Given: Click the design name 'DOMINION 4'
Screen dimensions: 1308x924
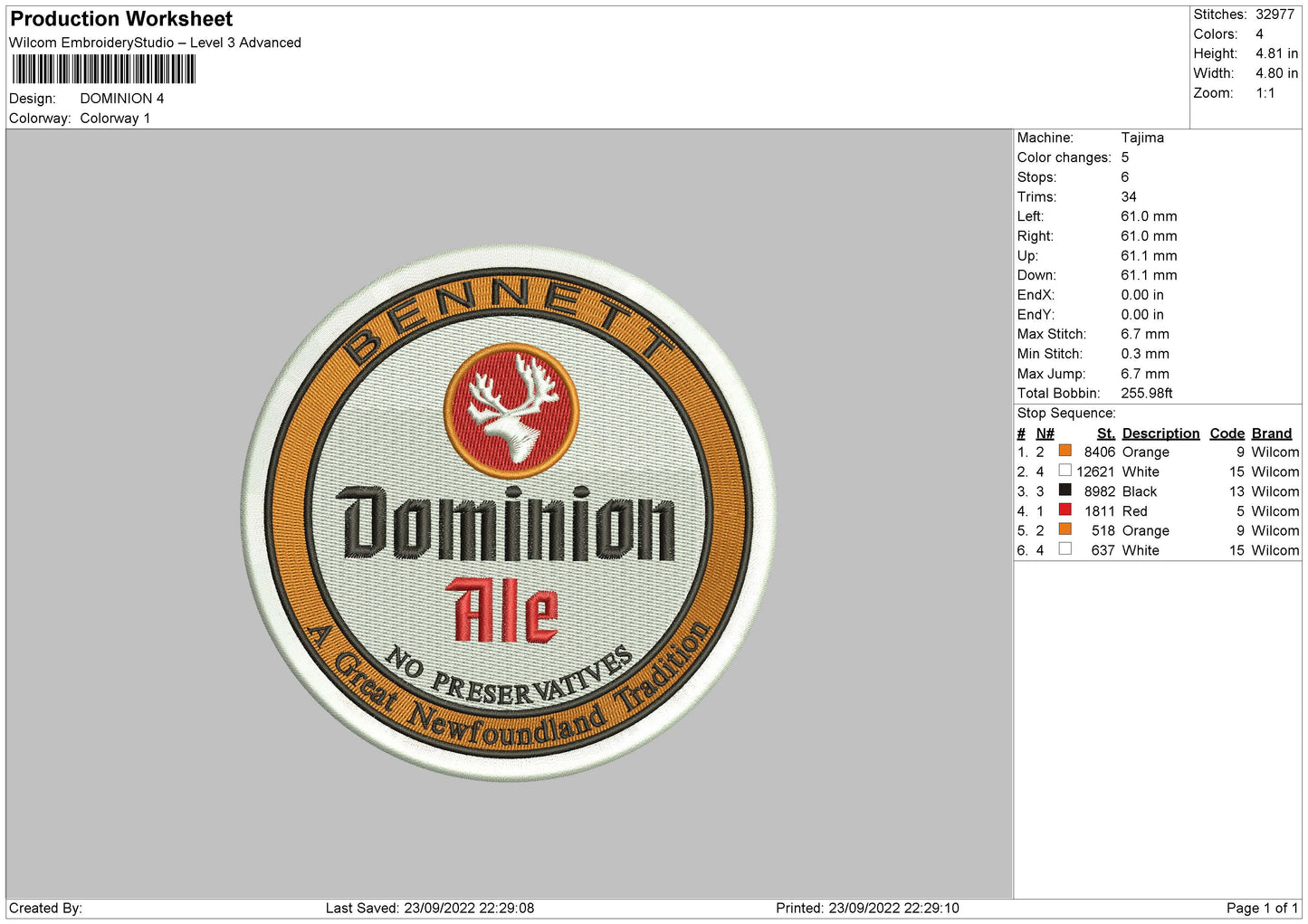Looking at the screenshot, I should 122,99.
